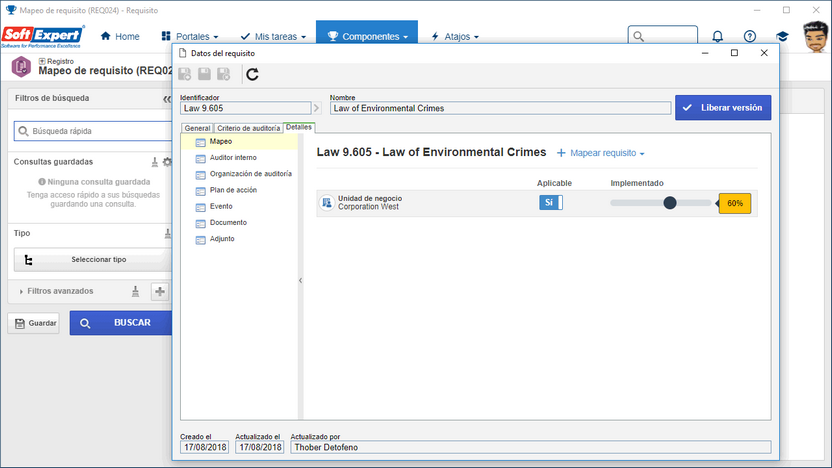The width and height of the screenshot is (832, 468).
Task: Open the Mapear requisito dropdown
Action: coord(601,153)
